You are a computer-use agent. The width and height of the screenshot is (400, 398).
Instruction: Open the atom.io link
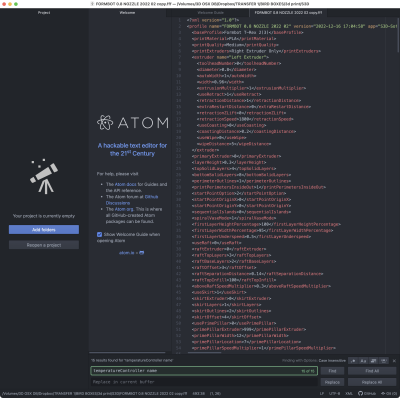131,253
